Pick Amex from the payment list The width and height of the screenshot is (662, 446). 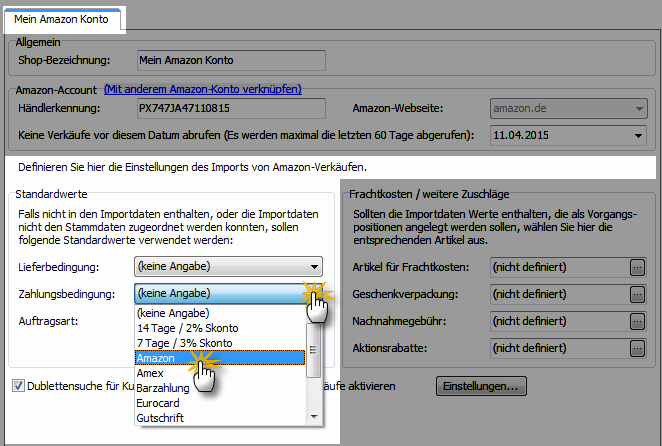pos(220,373)
